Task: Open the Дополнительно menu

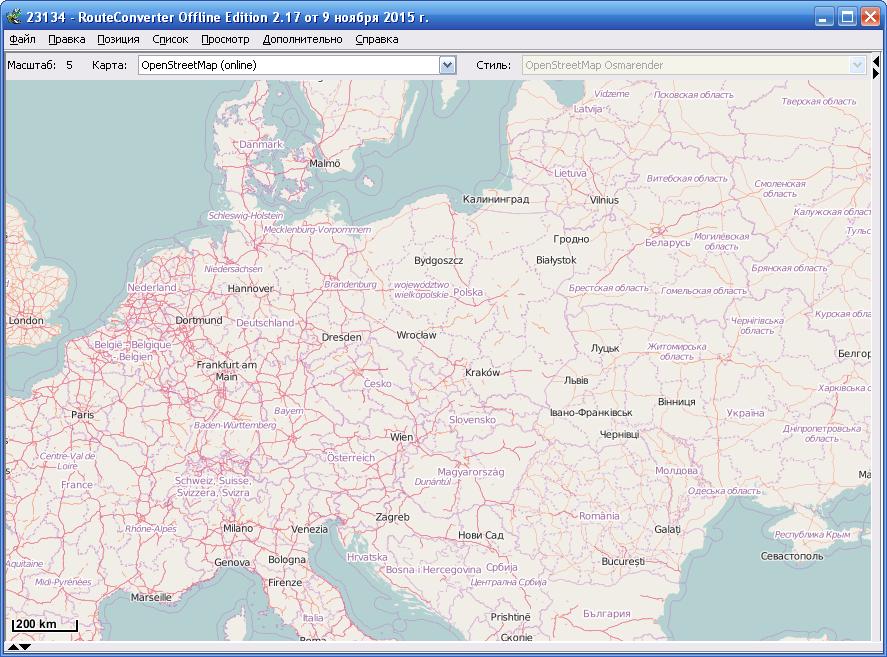Action: [x=303, y=40]
